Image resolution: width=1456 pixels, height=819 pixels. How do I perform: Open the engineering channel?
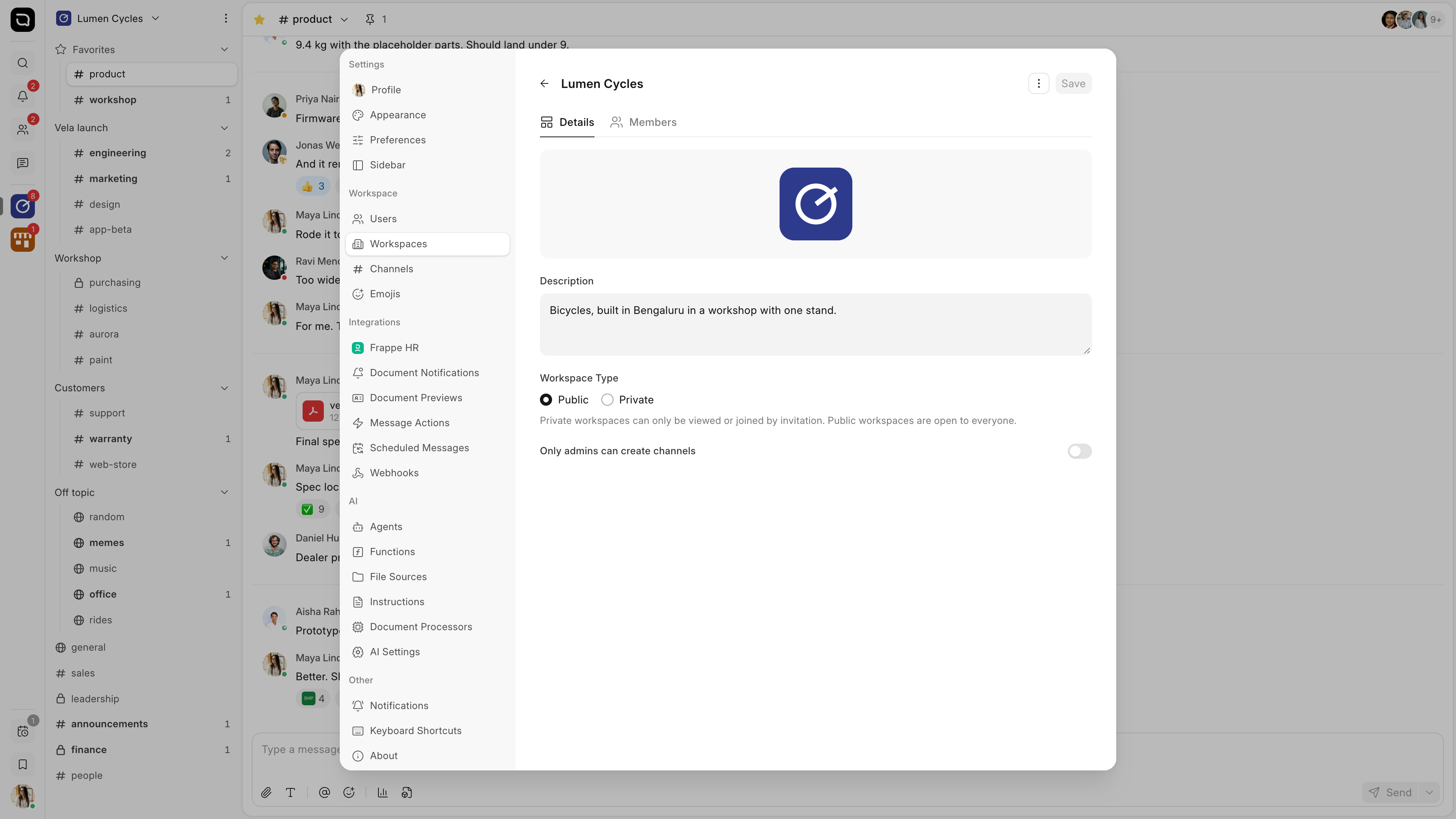tap(152, 152)
